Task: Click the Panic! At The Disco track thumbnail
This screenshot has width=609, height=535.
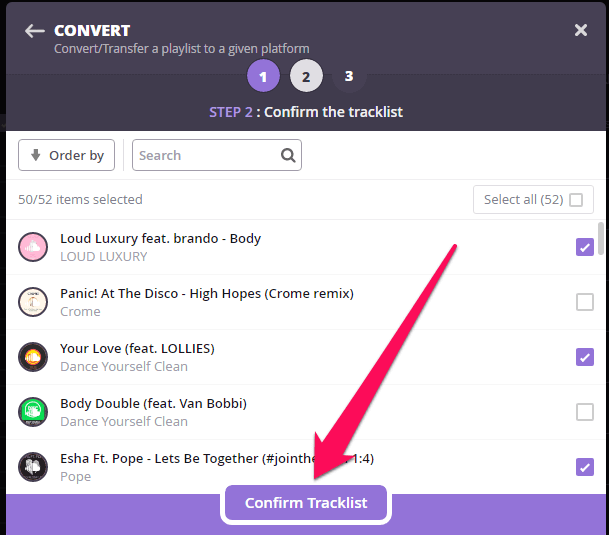Action: [33, 302]
